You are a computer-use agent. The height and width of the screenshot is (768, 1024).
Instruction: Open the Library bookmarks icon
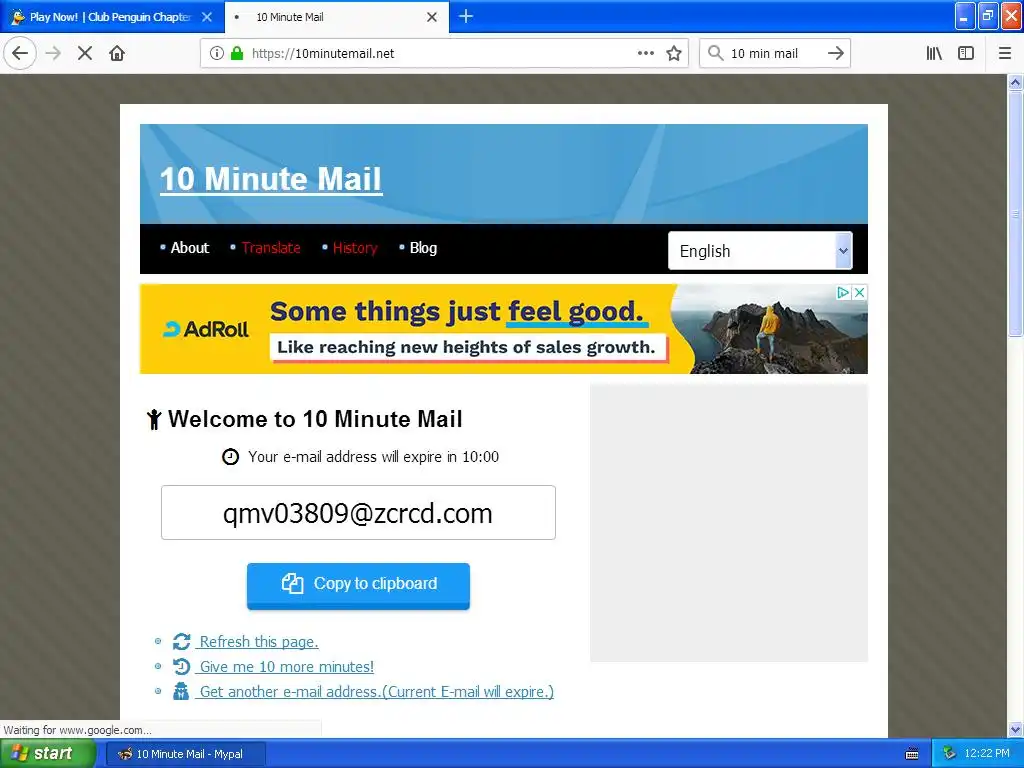click(x=935, y=53)
